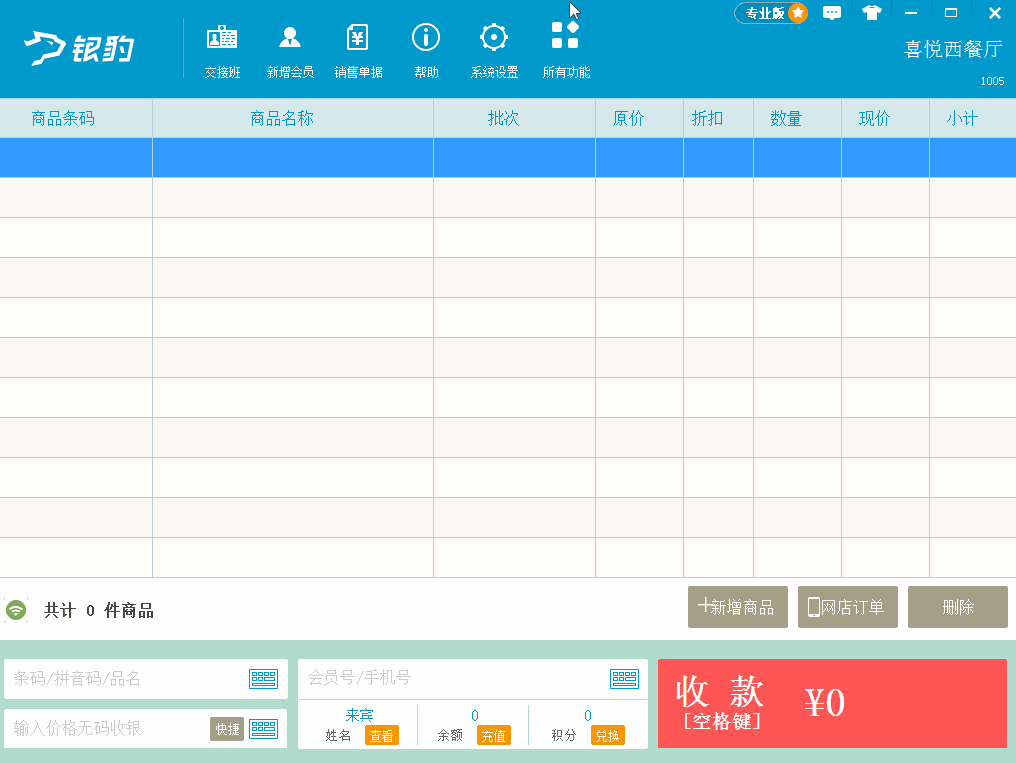
Task: Open on-screen keyboard for member number field
Action: (624, 679)
